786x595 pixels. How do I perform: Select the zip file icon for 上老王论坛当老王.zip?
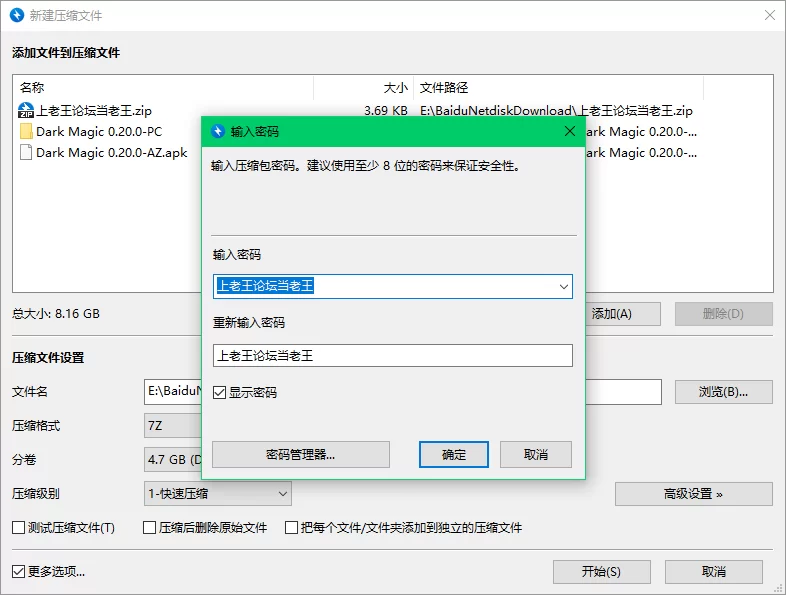point(26,110)
